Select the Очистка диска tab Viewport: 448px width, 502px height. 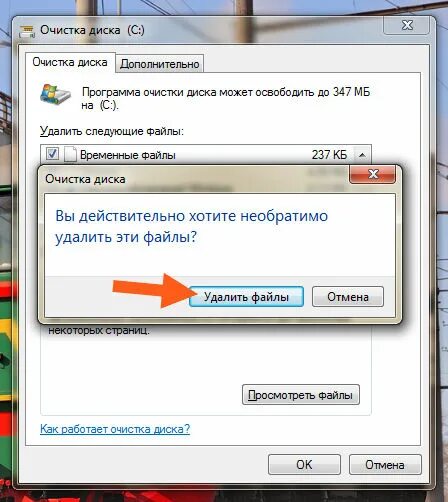pos(70,62)
